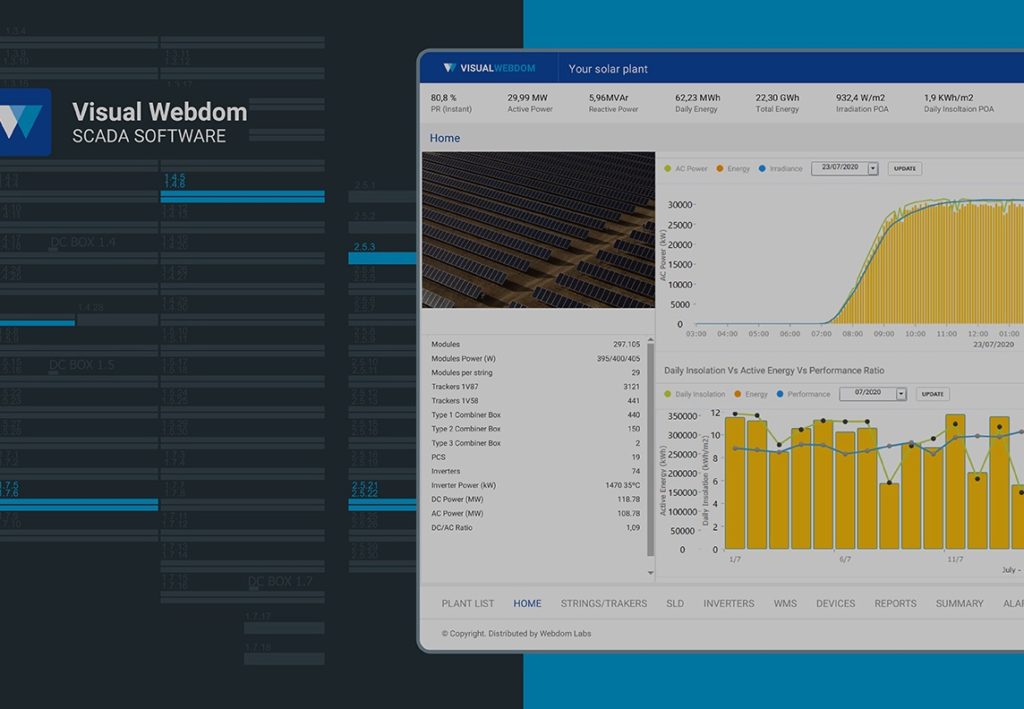Image resolution: width=1024 pixels, height=709 pixels.
Task: Click the Modules per string row
Action: coord(536,373)
